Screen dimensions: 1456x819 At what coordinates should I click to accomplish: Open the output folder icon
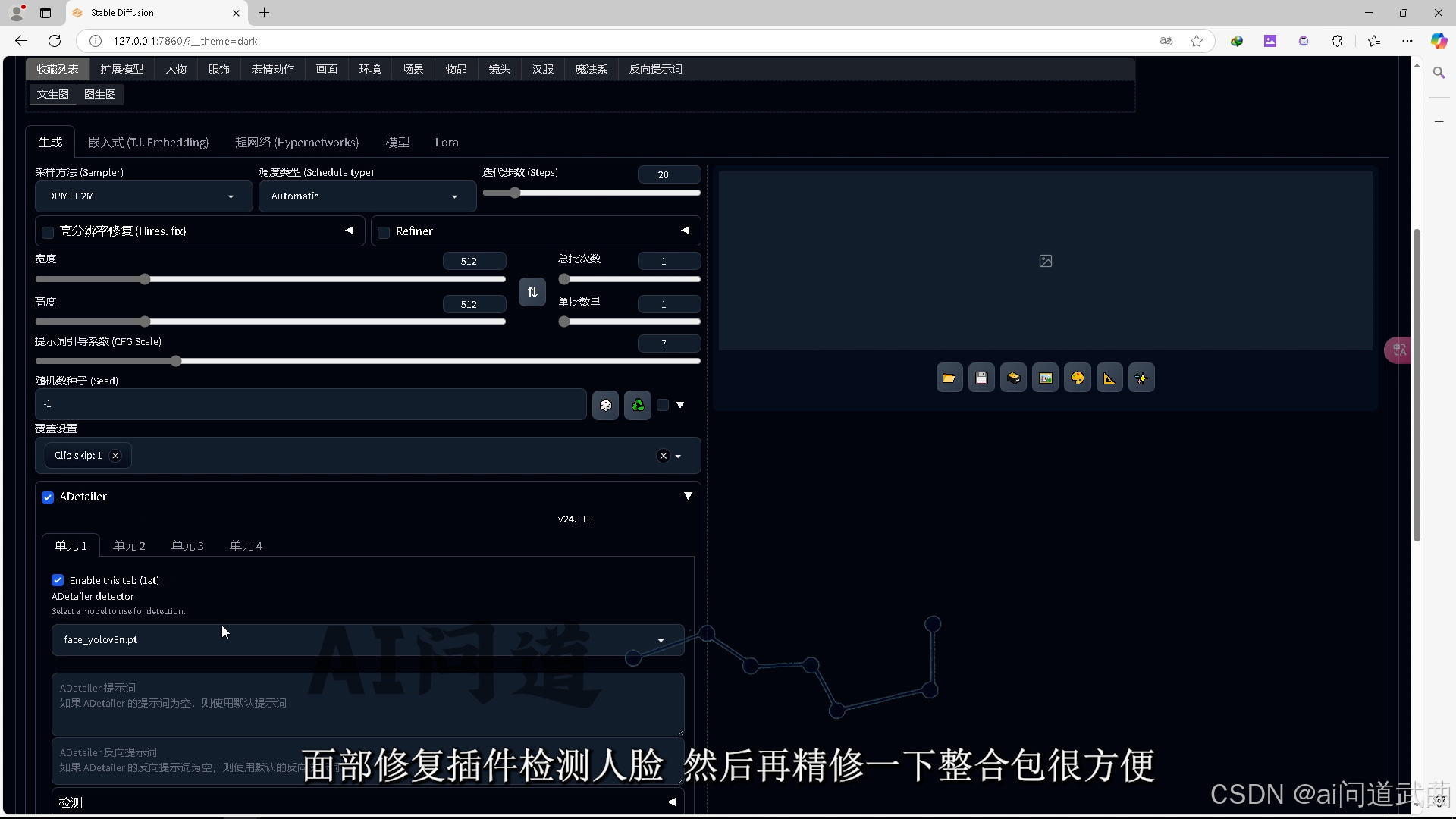pyautogui.click(x=949, y=378)
